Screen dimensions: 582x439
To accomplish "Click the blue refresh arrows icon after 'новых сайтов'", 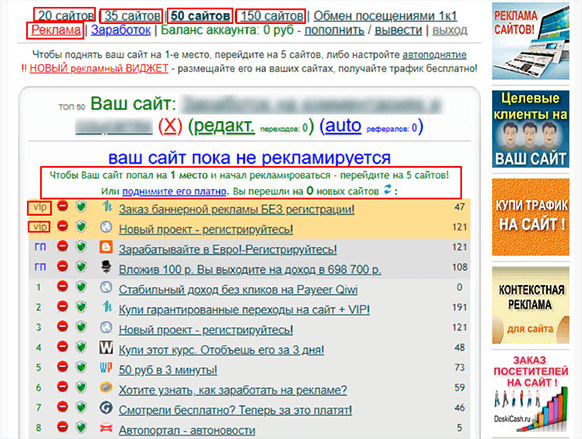I will (387, 189).
